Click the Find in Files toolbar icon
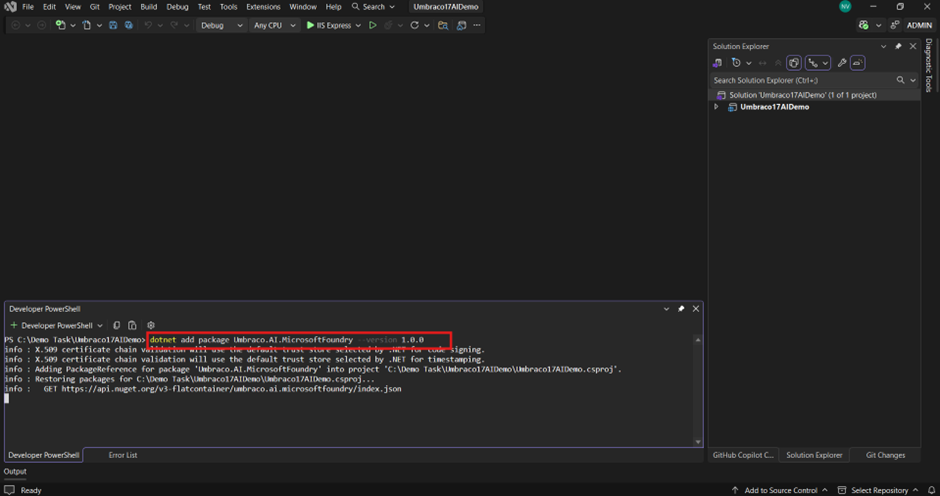The width and height of the screenshot is (940, 496). [443, 25]
